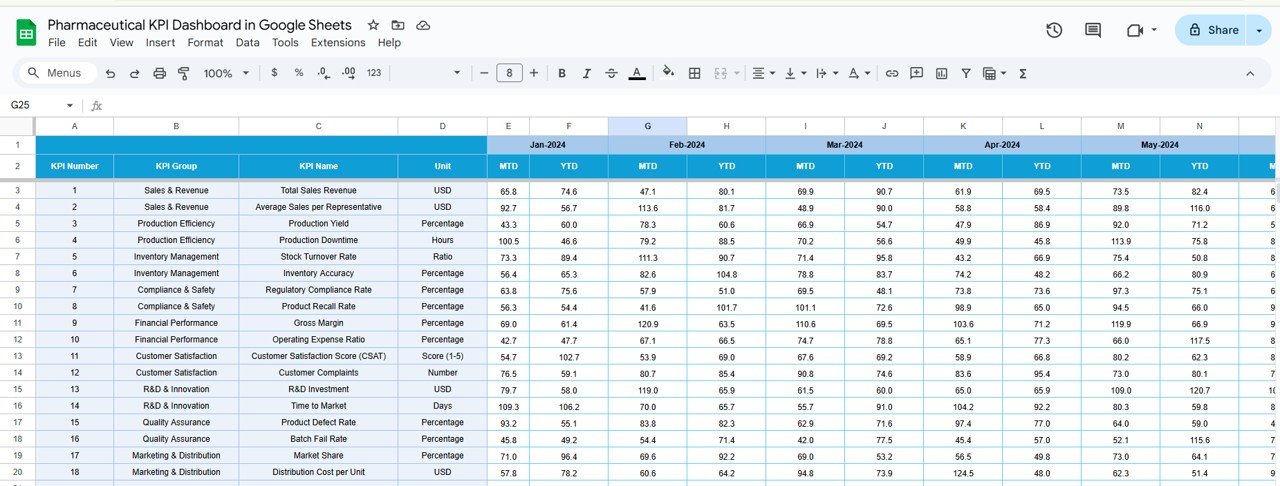Redo the last action

(134, 73)
